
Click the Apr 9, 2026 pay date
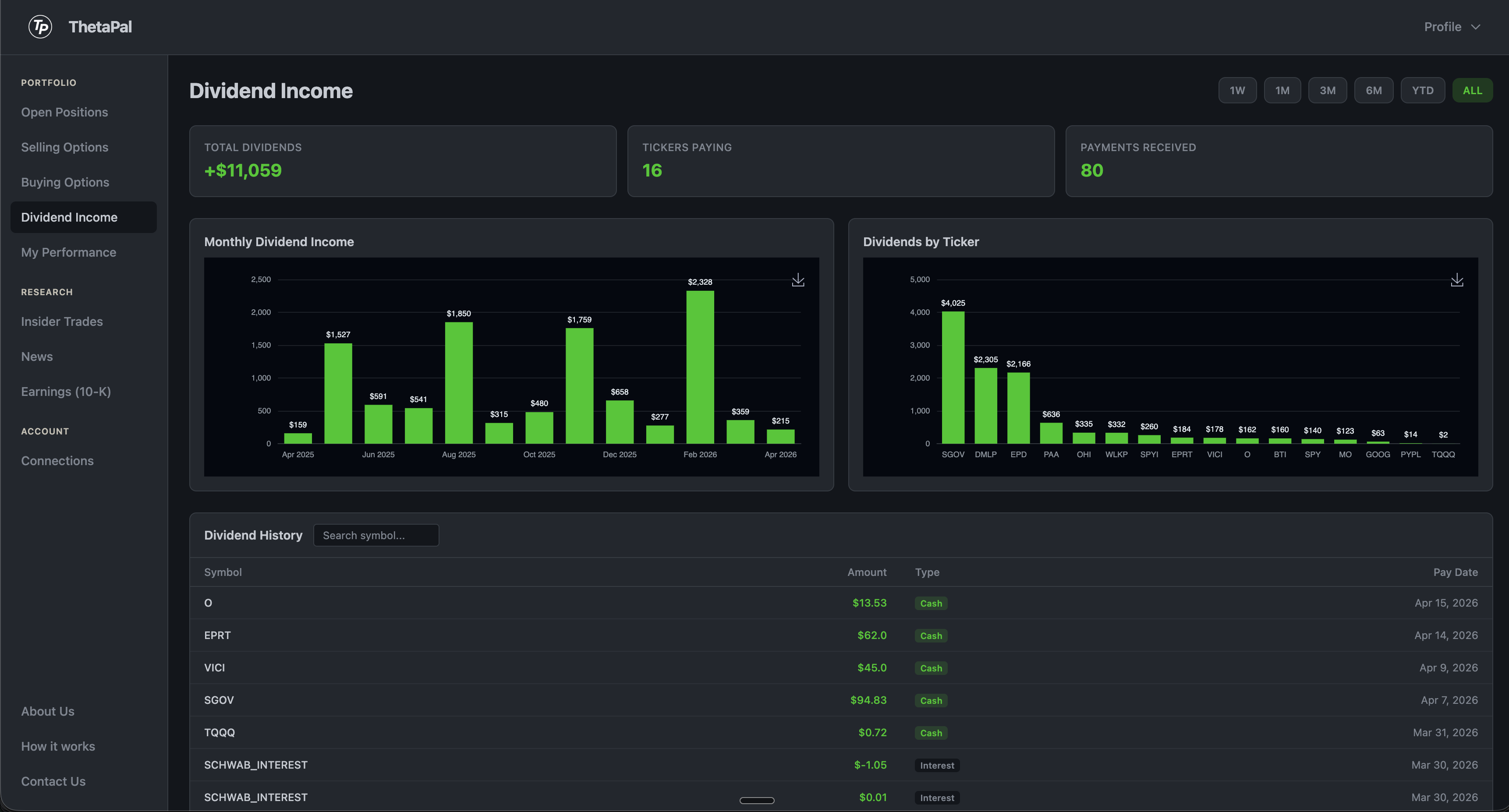pyautogui.click(x=1449, y=667)
